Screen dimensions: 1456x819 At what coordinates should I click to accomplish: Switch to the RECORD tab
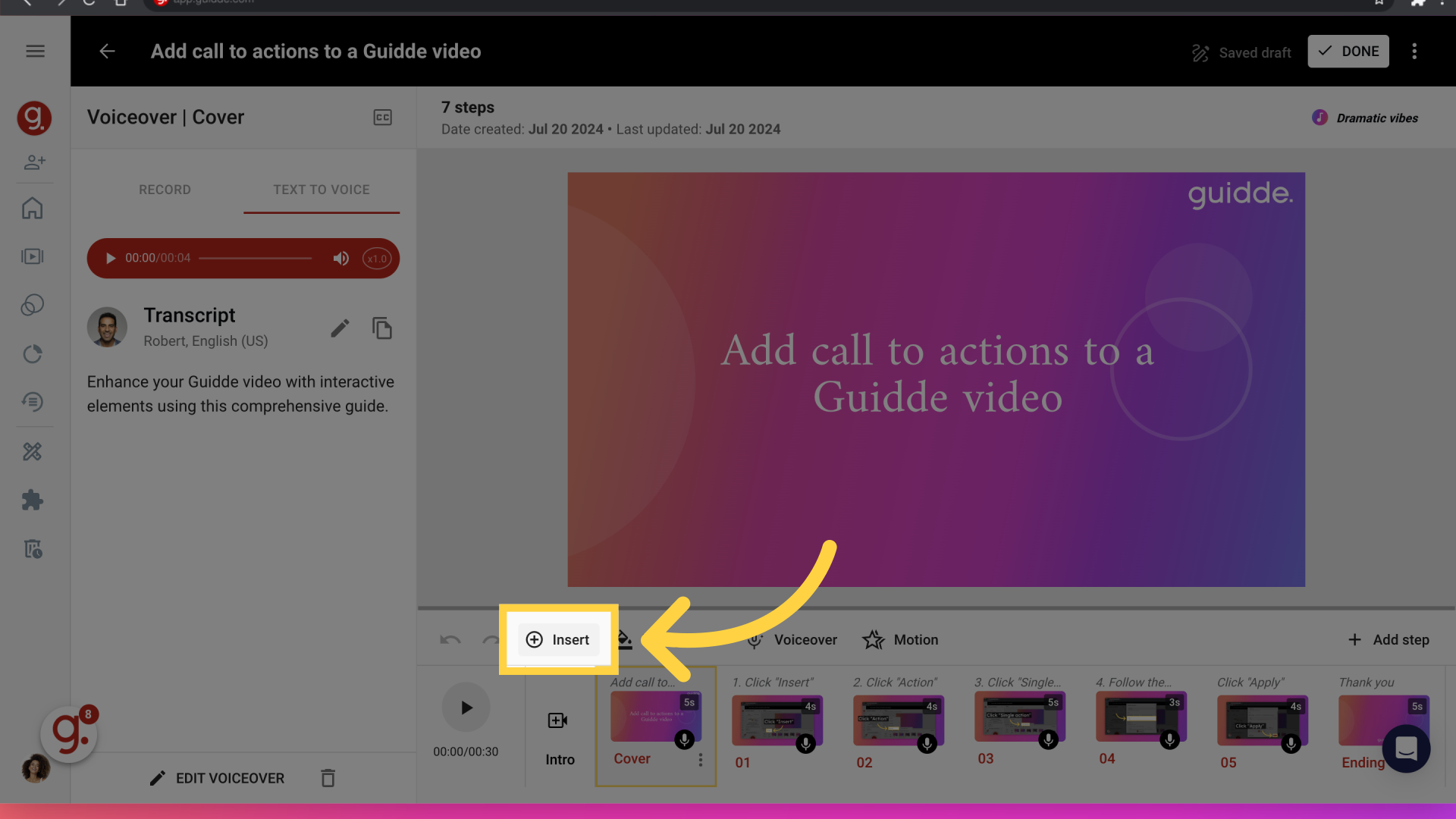click(x=165, y=190)
